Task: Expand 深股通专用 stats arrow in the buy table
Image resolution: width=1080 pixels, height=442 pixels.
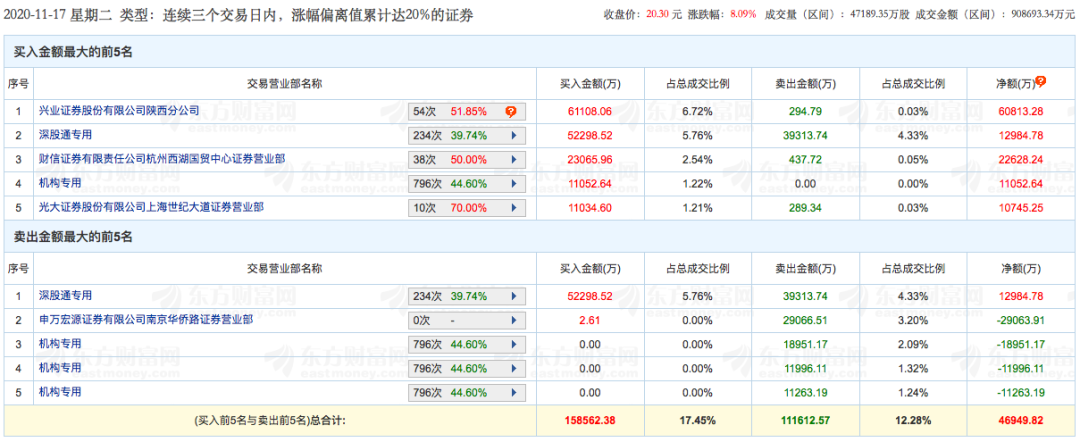Action: (514, 135)
